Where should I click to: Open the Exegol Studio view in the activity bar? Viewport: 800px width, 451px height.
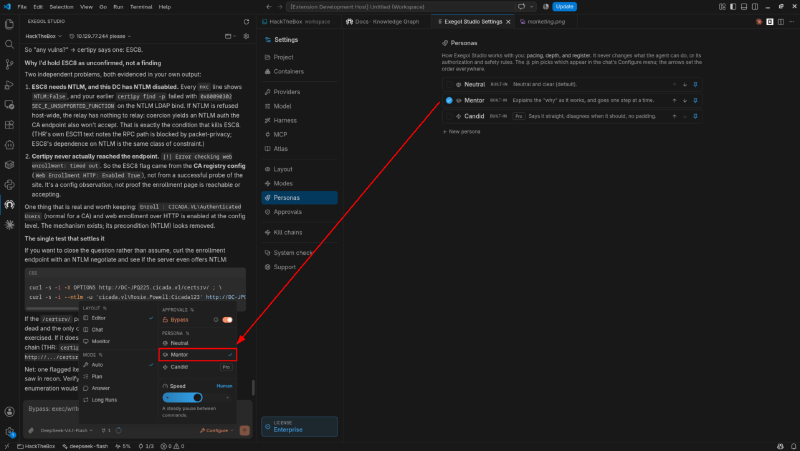pyautogui.click(x=9, y=205)
